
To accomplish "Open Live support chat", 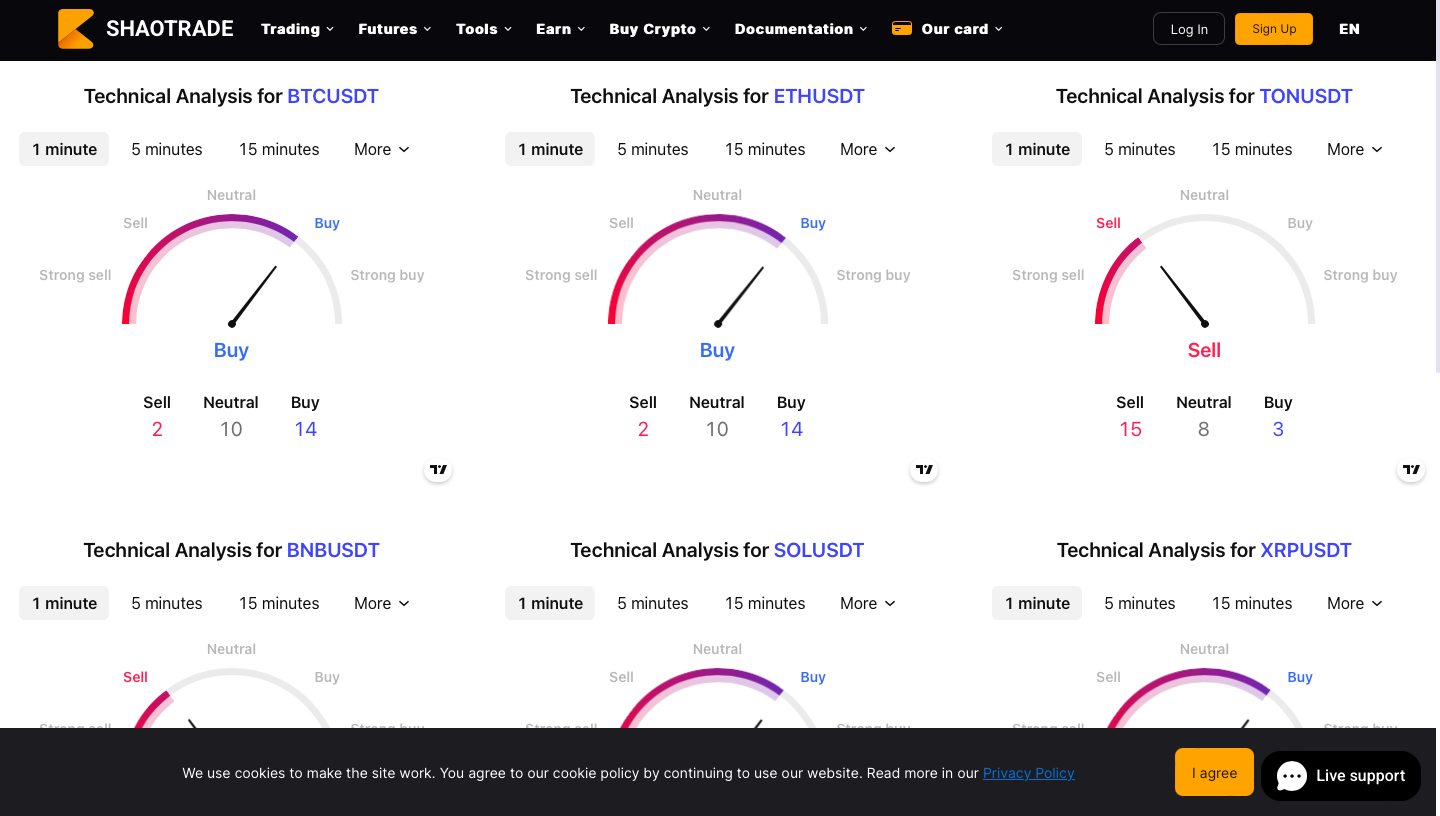I will click(1341, 776).
